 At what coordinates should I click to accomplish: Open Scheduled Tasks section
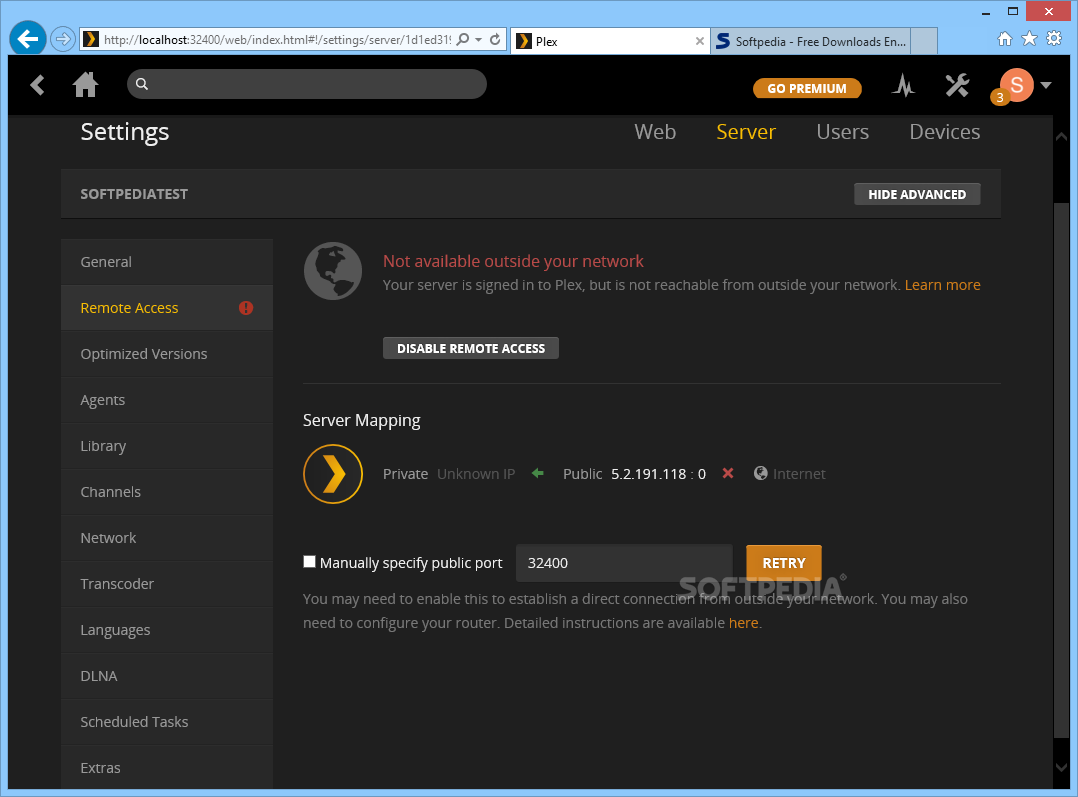pos(167,722)
